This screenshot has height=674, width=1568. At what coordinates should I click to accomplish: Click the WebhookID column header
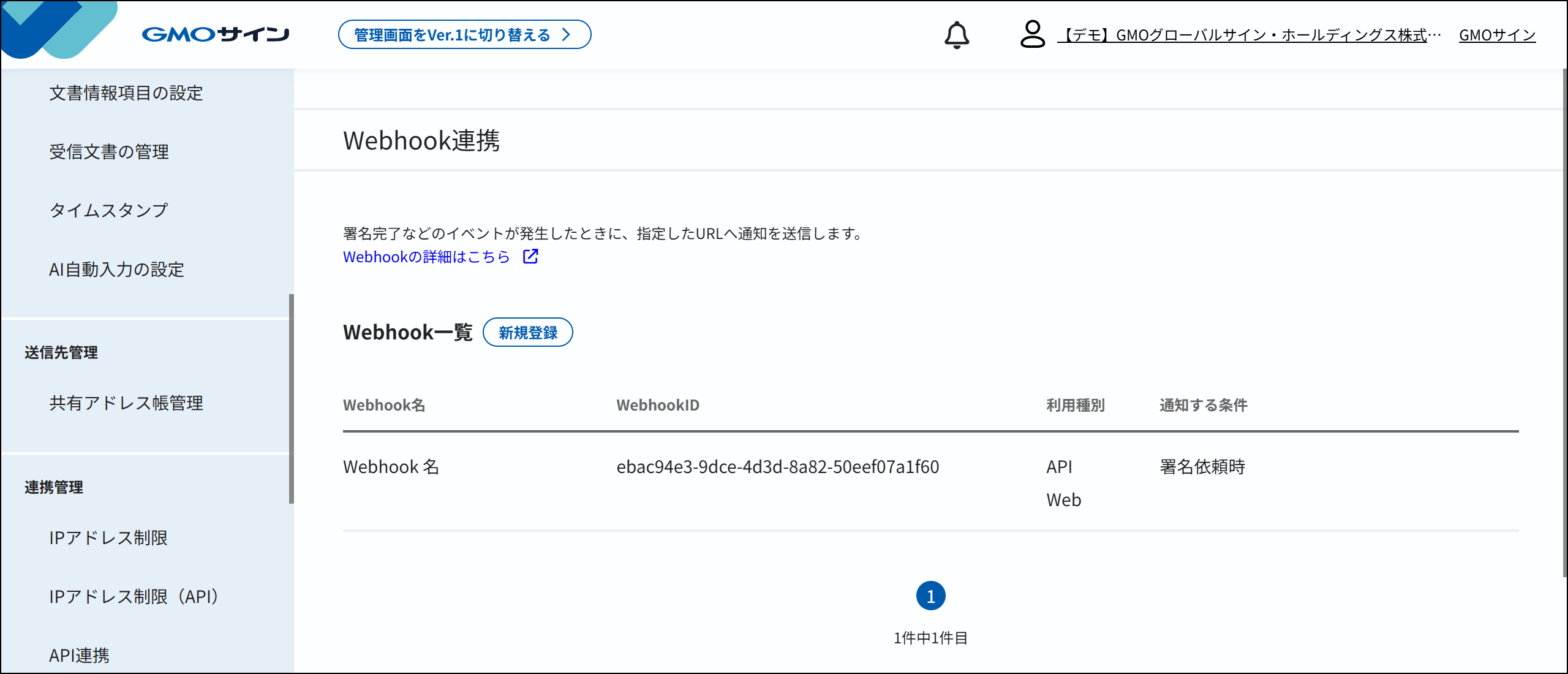[x=658, y=405]
